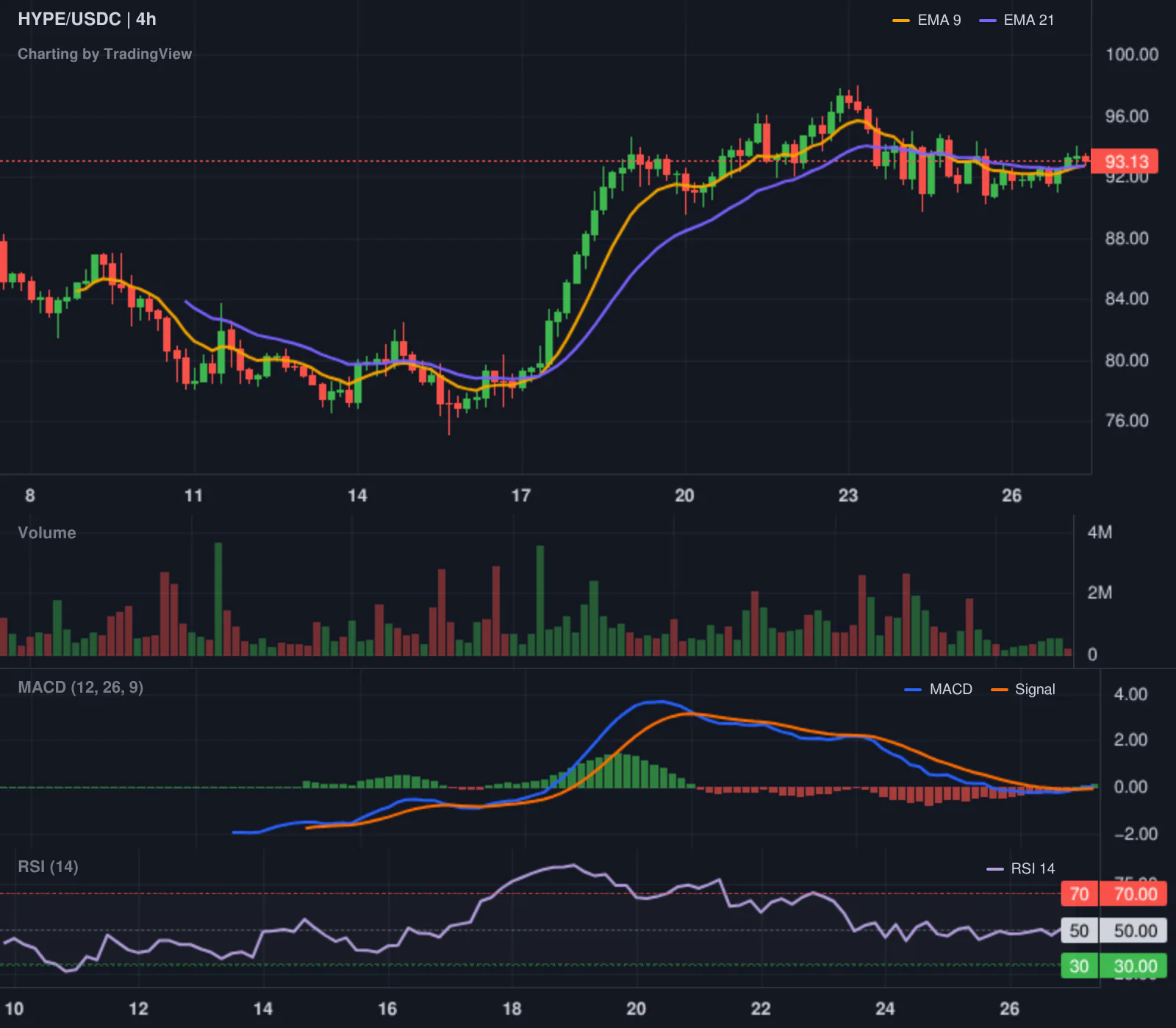Select the EMA 21 legend entry
The height and width of the screenshot is (1028, 1176).
[1017, 21]
